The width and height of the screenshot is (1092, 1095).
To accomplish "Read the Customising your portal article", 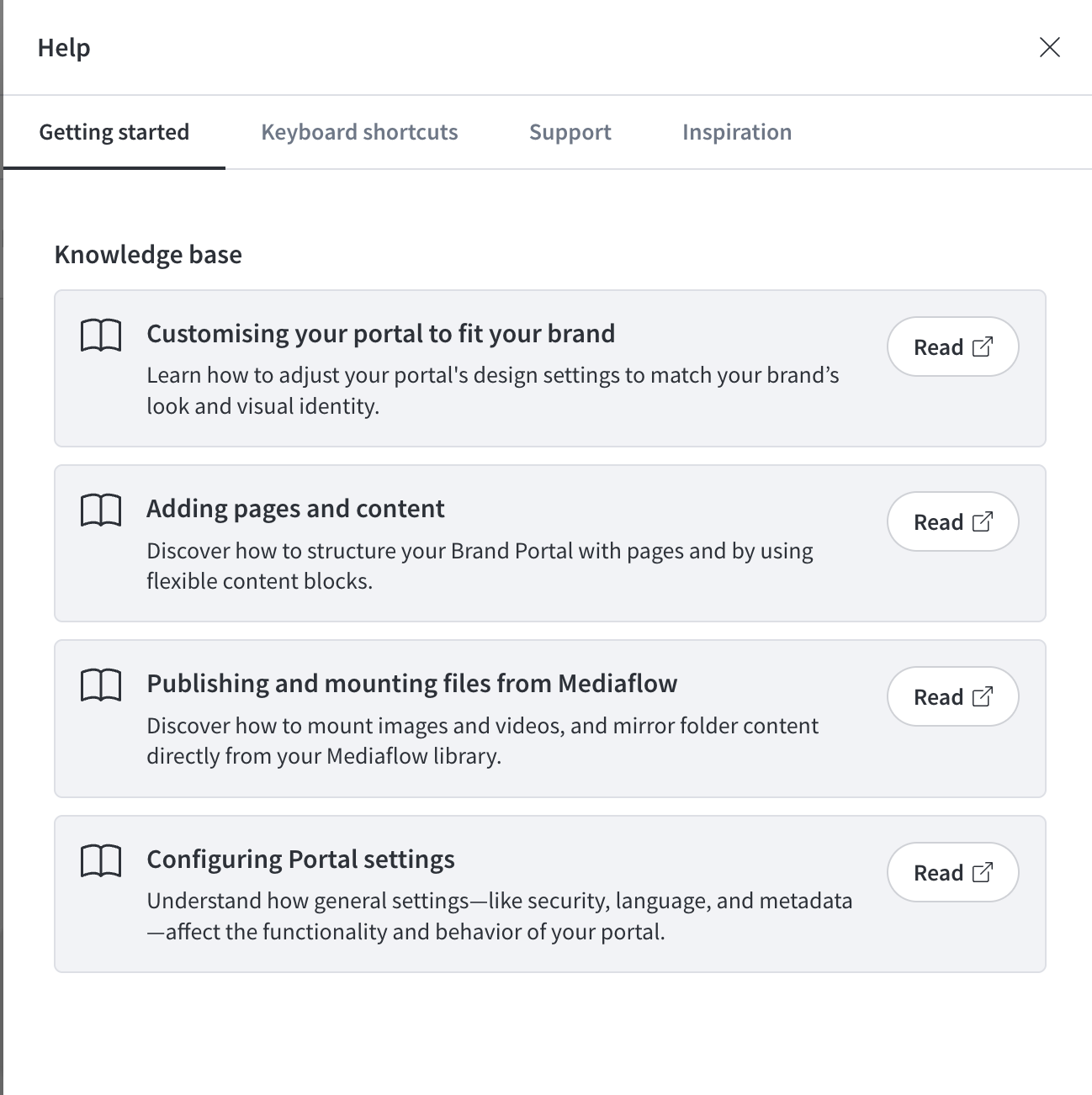I will click(x=952, y=346).
